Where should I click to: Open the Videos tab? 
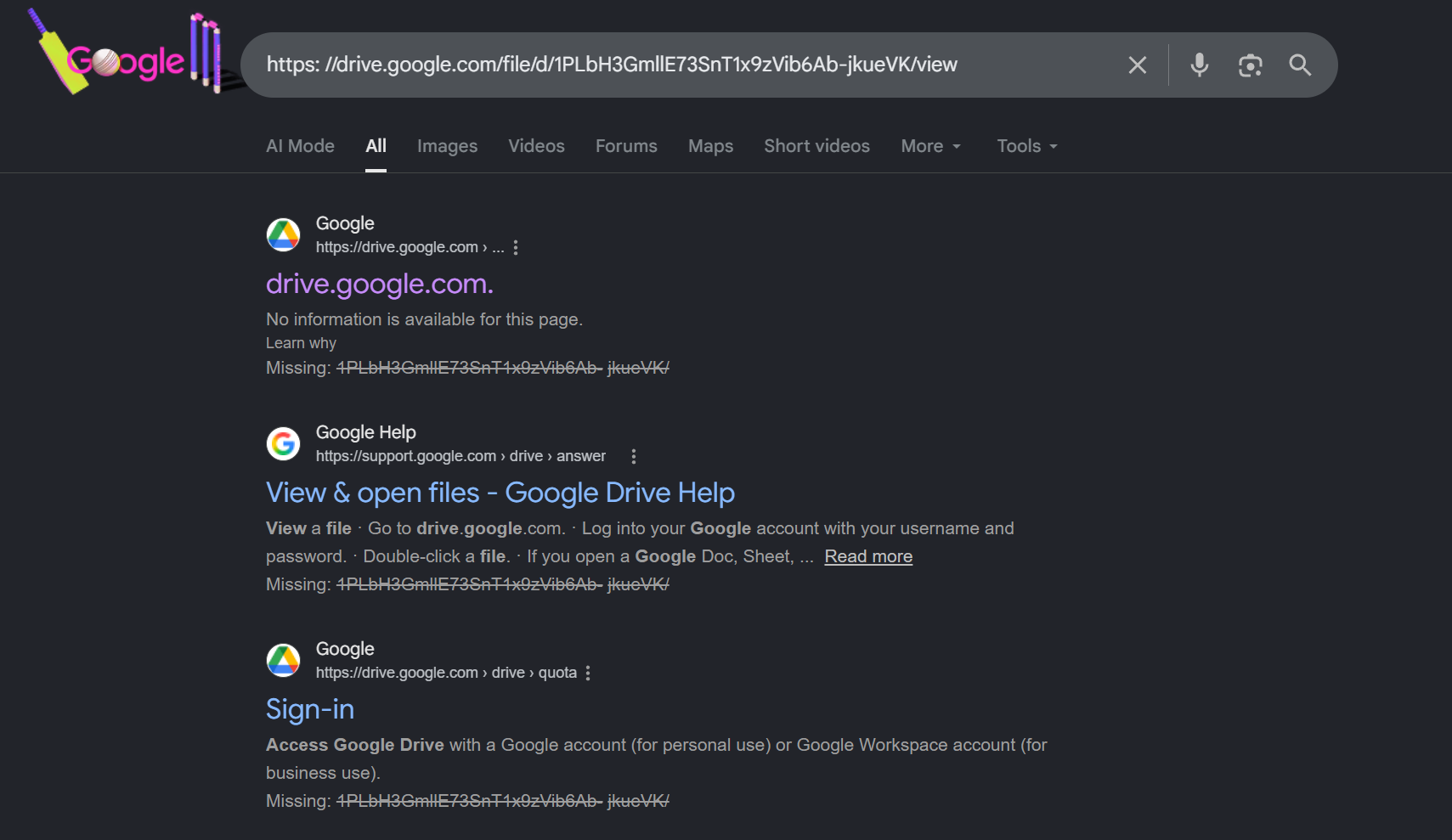[536, 146]
